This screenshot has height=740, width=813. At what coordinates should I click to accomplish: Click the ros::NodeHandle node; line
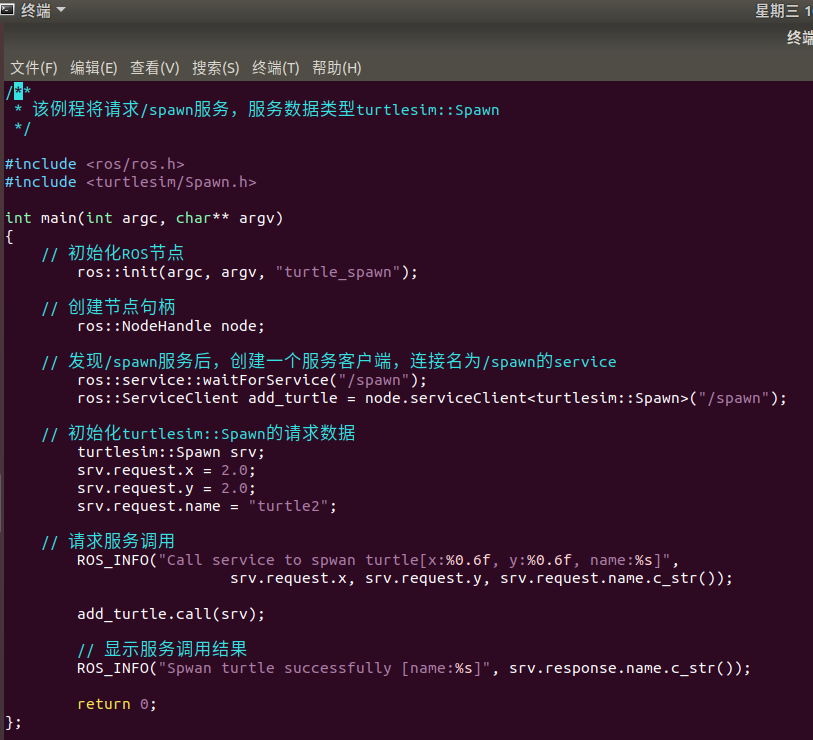(x=171, y=326)
